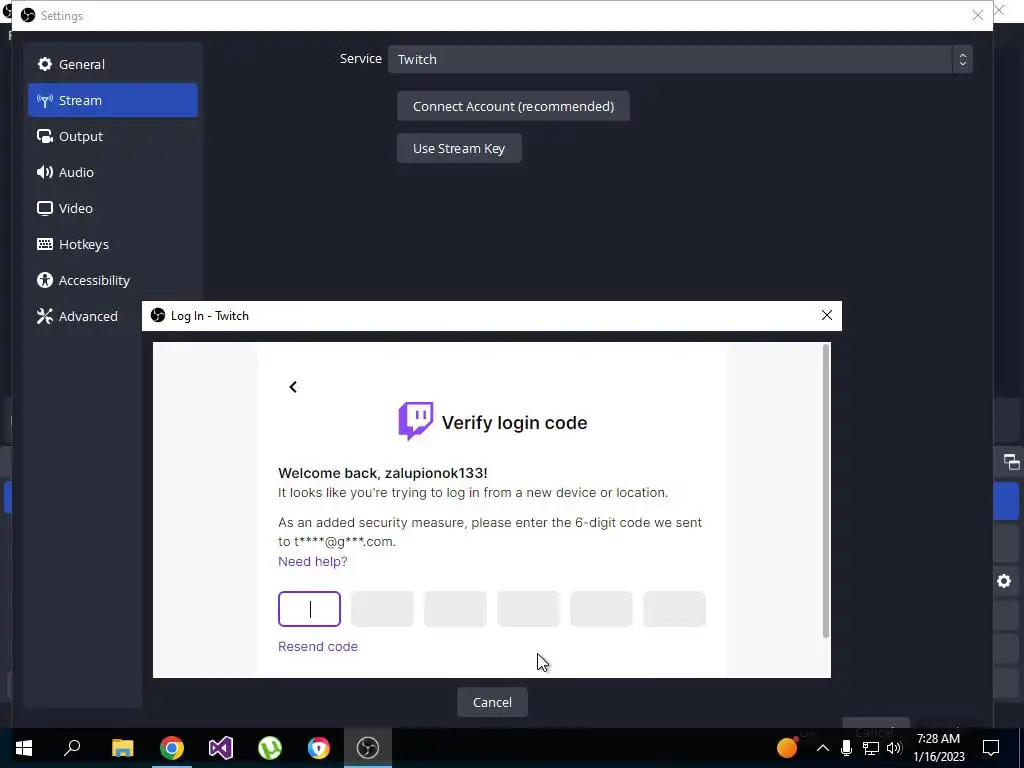Open the colorful shield app in taskbar
Image resolution: width=1024 pixels, height=768 pixels.
(319, 748)
